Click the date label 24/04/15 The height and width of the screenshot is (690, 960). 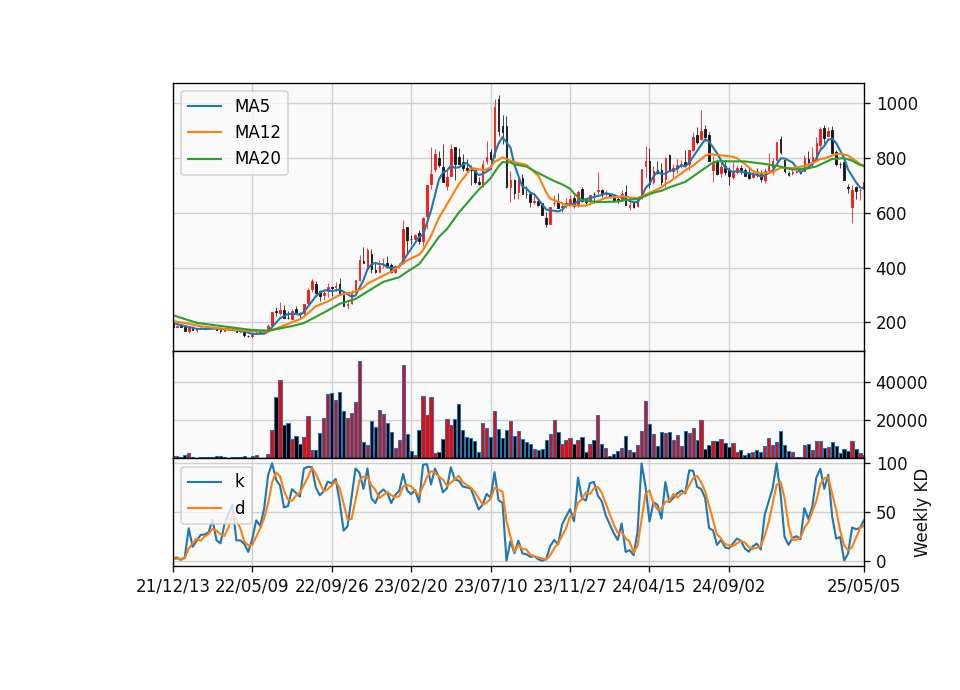649,587
